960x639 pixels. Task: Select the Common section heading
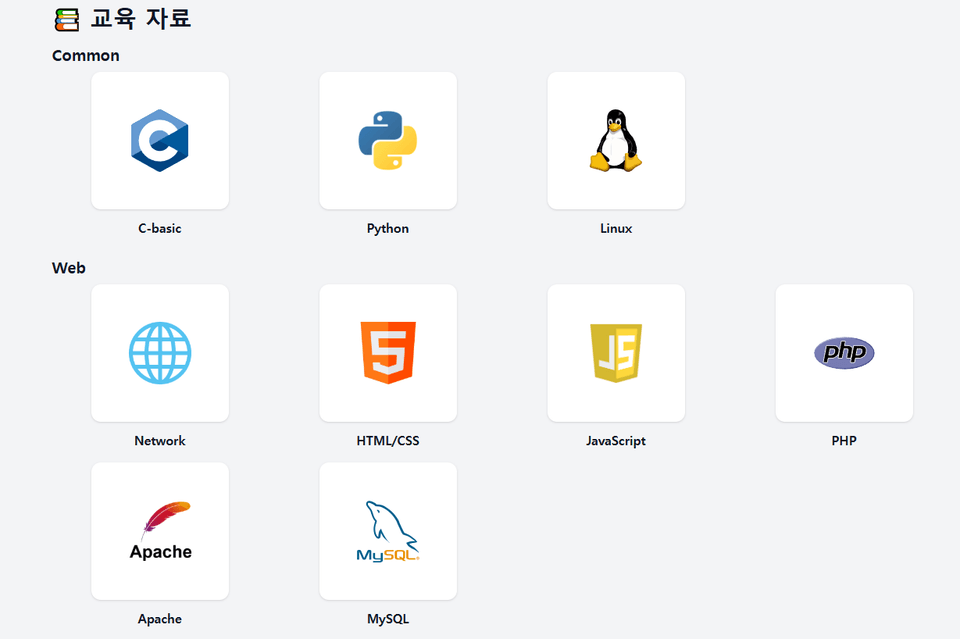click(86, 56)
